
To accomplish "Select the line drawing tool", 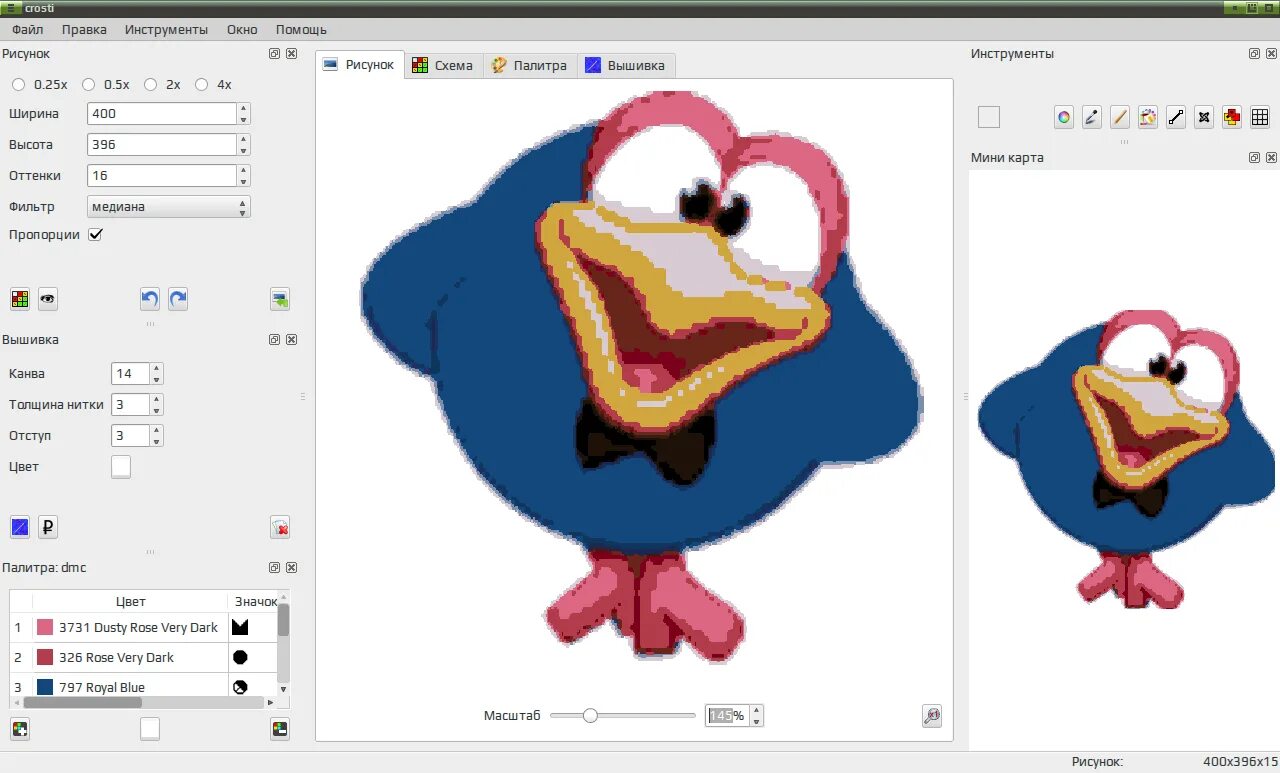I will [1176, 117].
